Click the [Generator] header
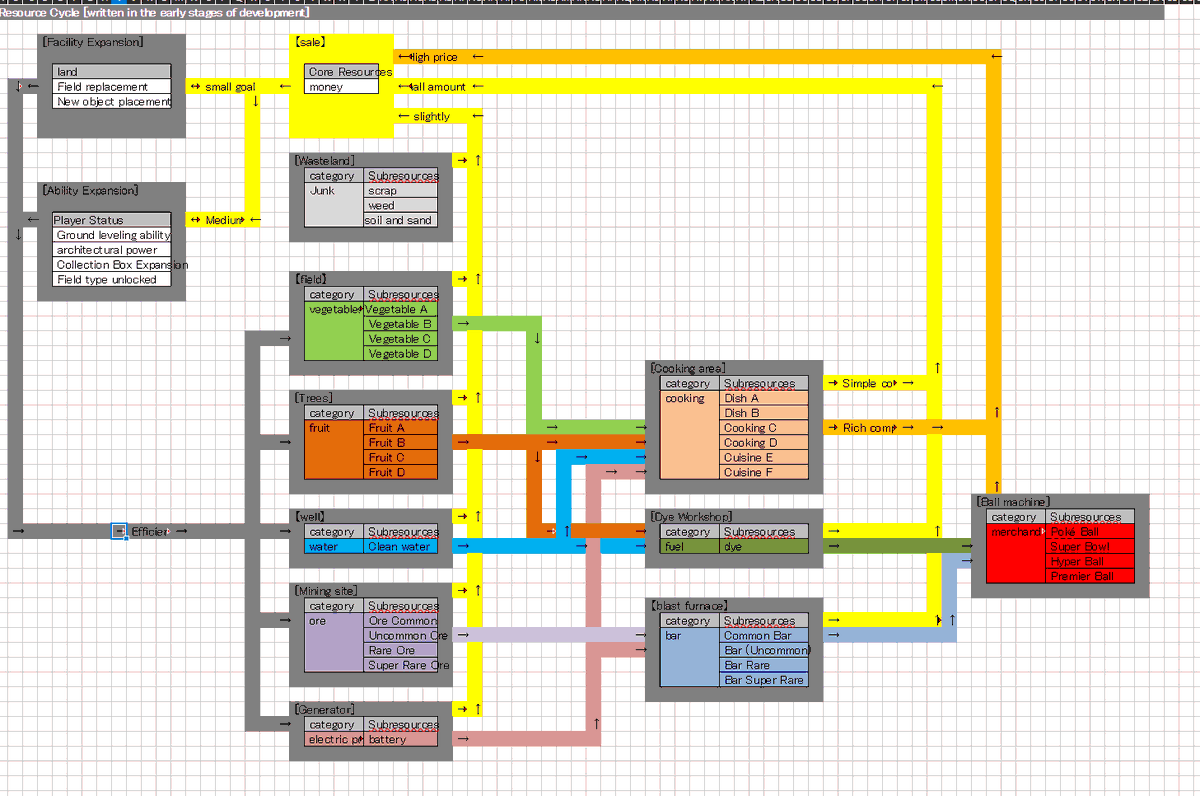Viewport: 1200px width, 796px height. click(x=323, y=709)
